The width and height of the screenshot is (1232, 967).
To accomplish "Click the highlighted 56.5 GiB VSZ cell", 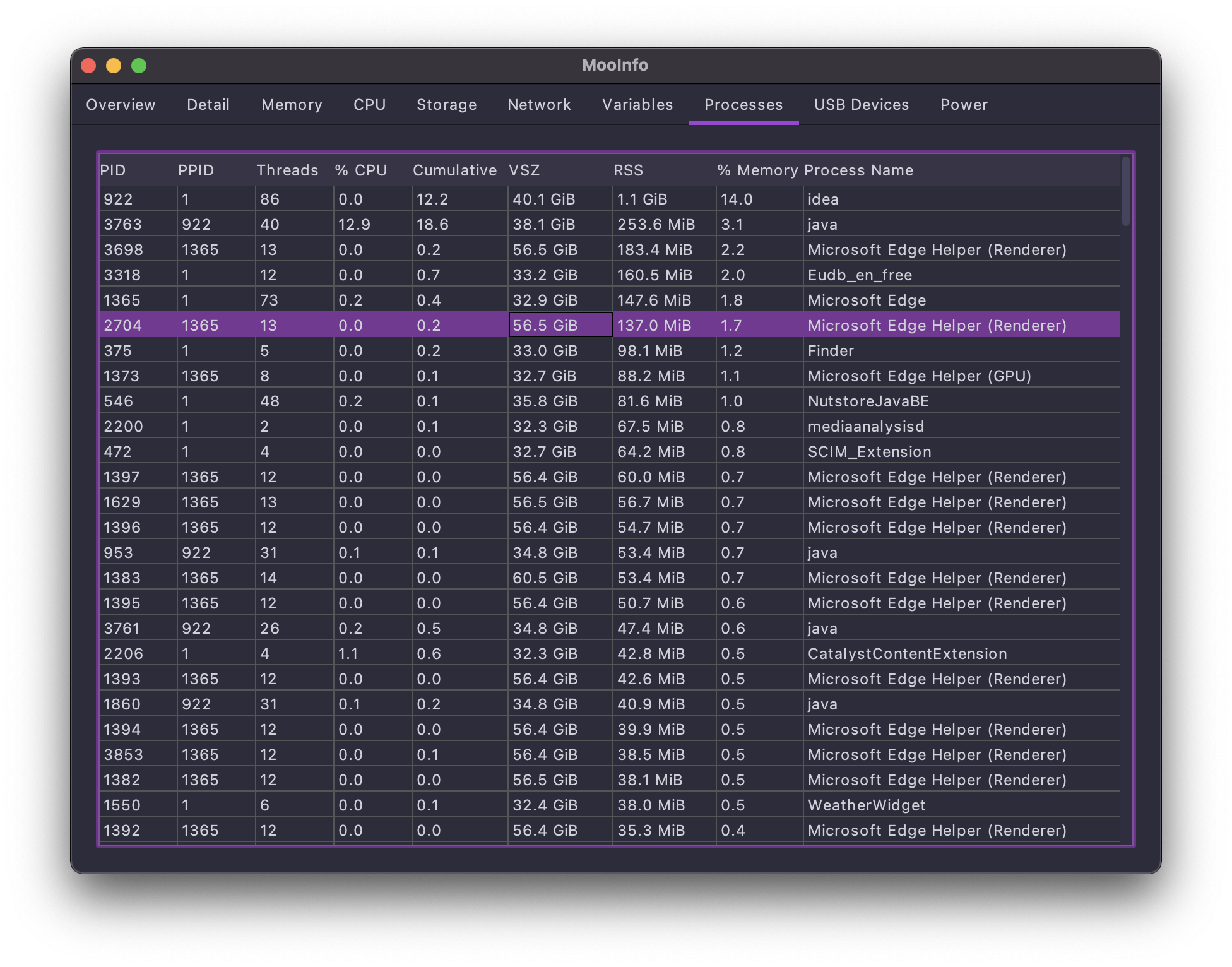I will [x=560, y=325].
